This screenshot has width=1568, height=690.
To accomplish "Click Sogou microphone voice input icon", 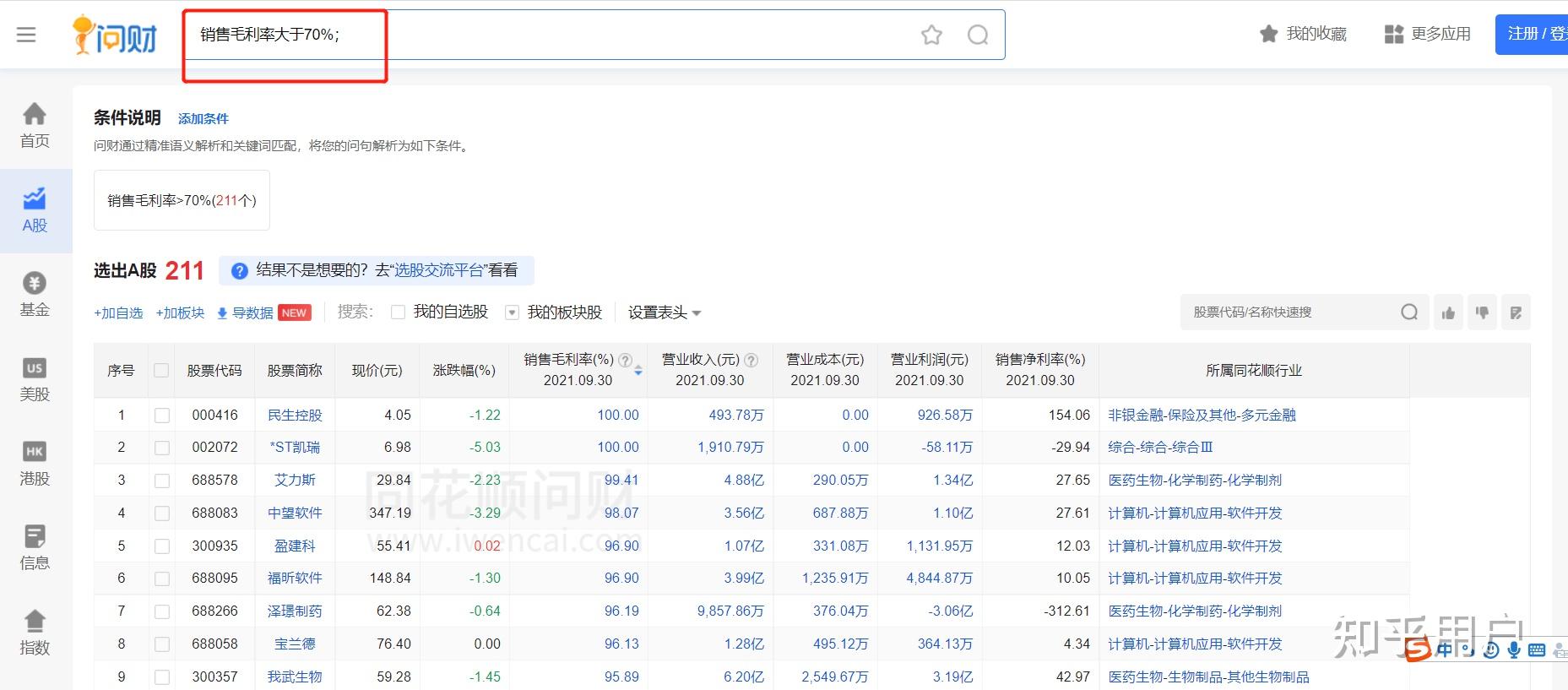I will 1514,649.
